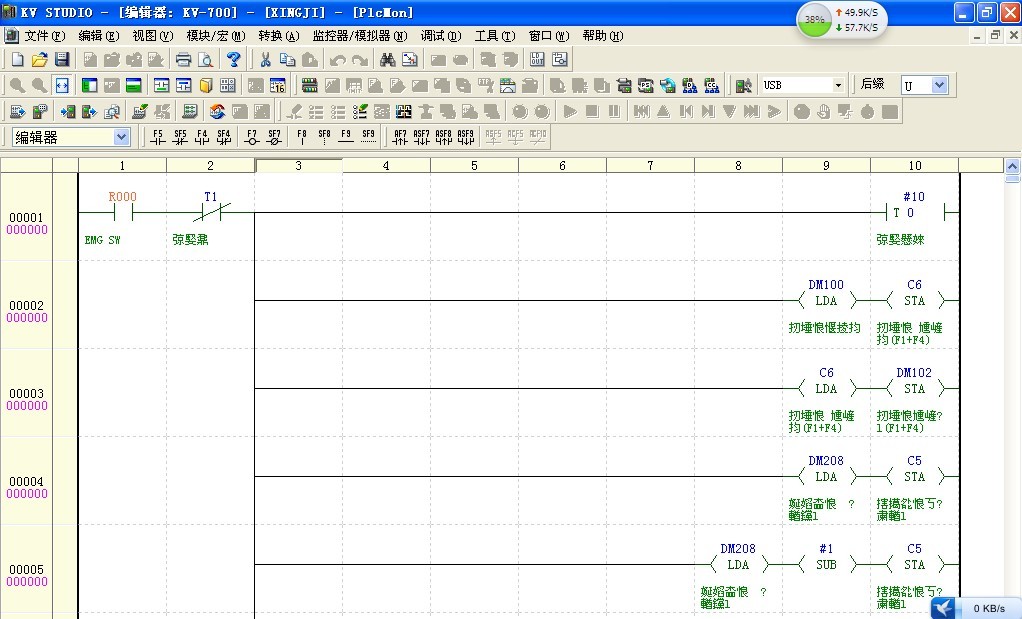
Task: Insert F4 parallel OR contact
Action: coord(202,137)
